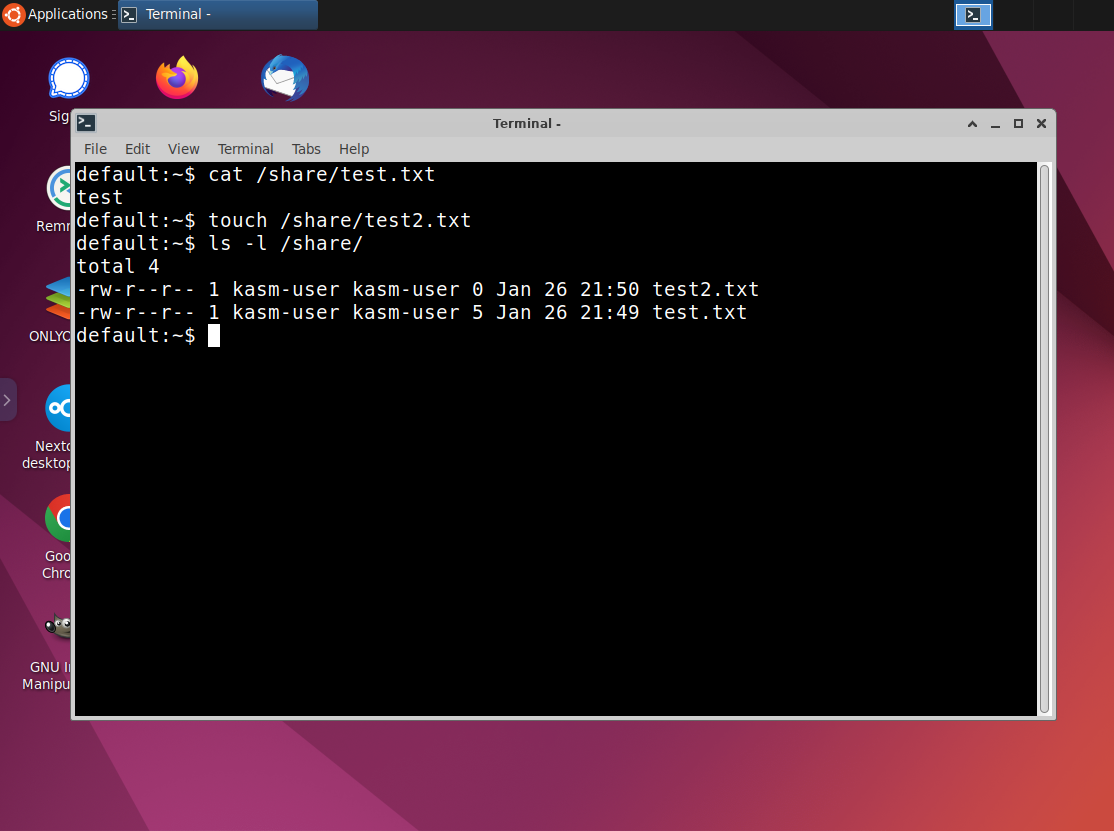Launch Firefox from the desktop
This screenshot has height=831, width=1114.
[x=177, y=78]
